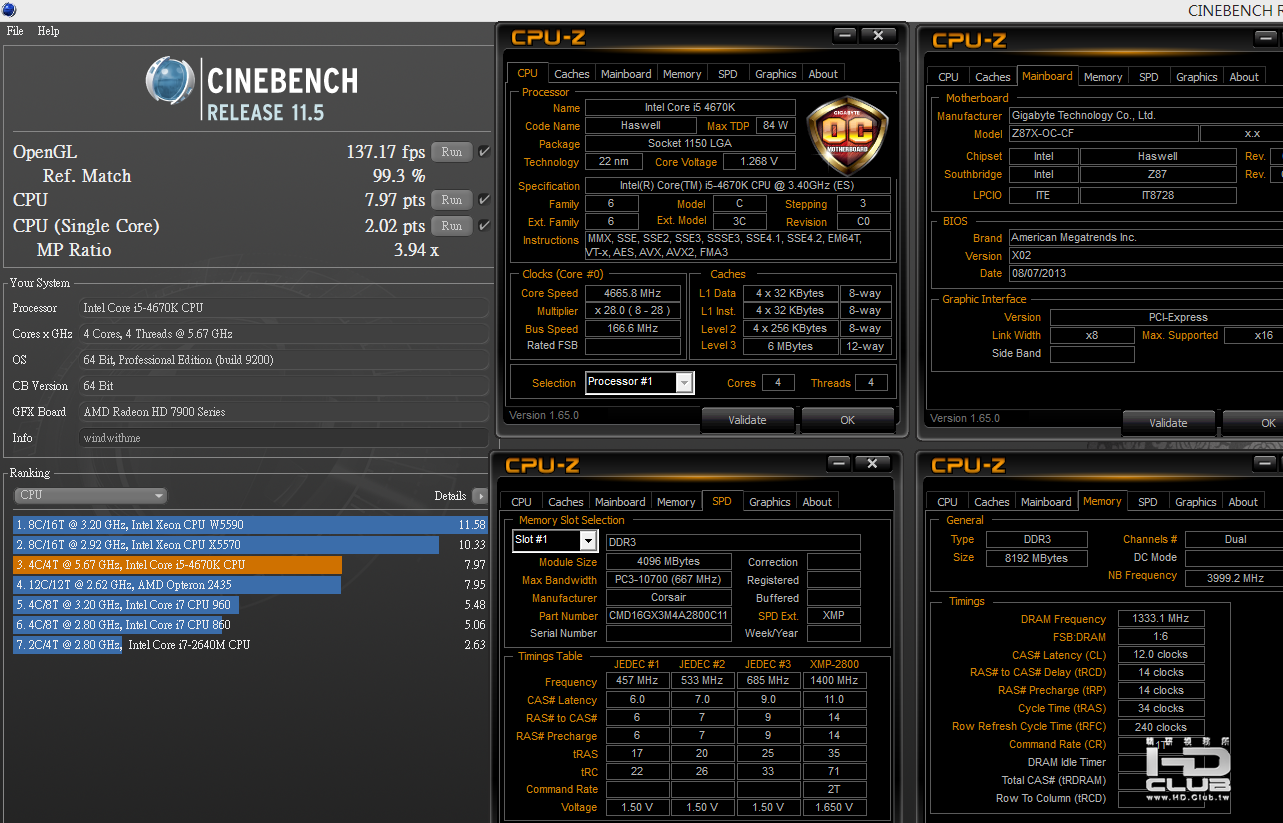
Task: Open SPD tab in the Core i5 4670K CPU-Z window
Action: 728,74
